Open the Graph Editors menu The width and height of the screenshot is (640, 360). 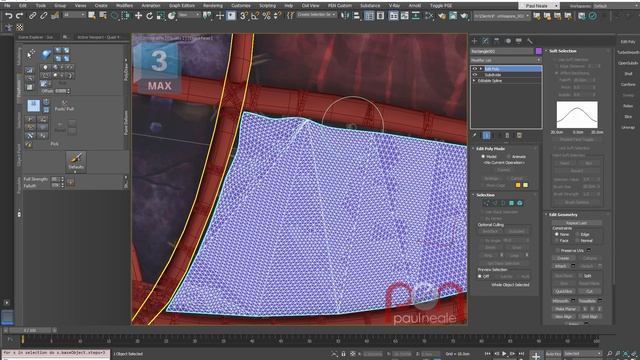[x=182, y=6]
